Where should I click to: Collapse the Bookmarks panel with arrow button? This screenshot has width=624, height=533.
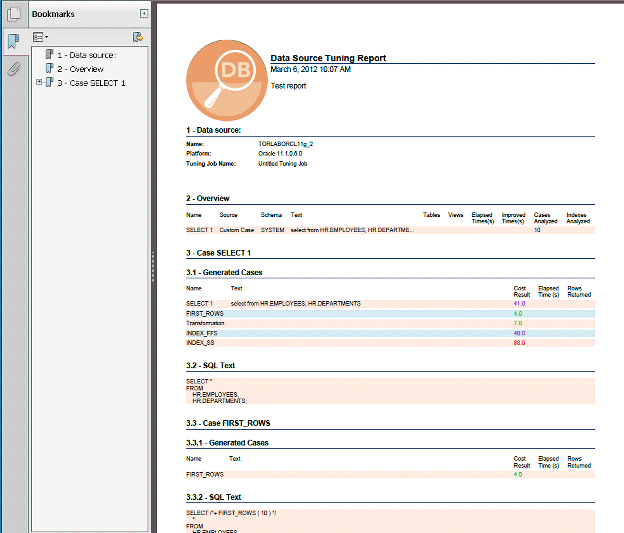[144, 14]
